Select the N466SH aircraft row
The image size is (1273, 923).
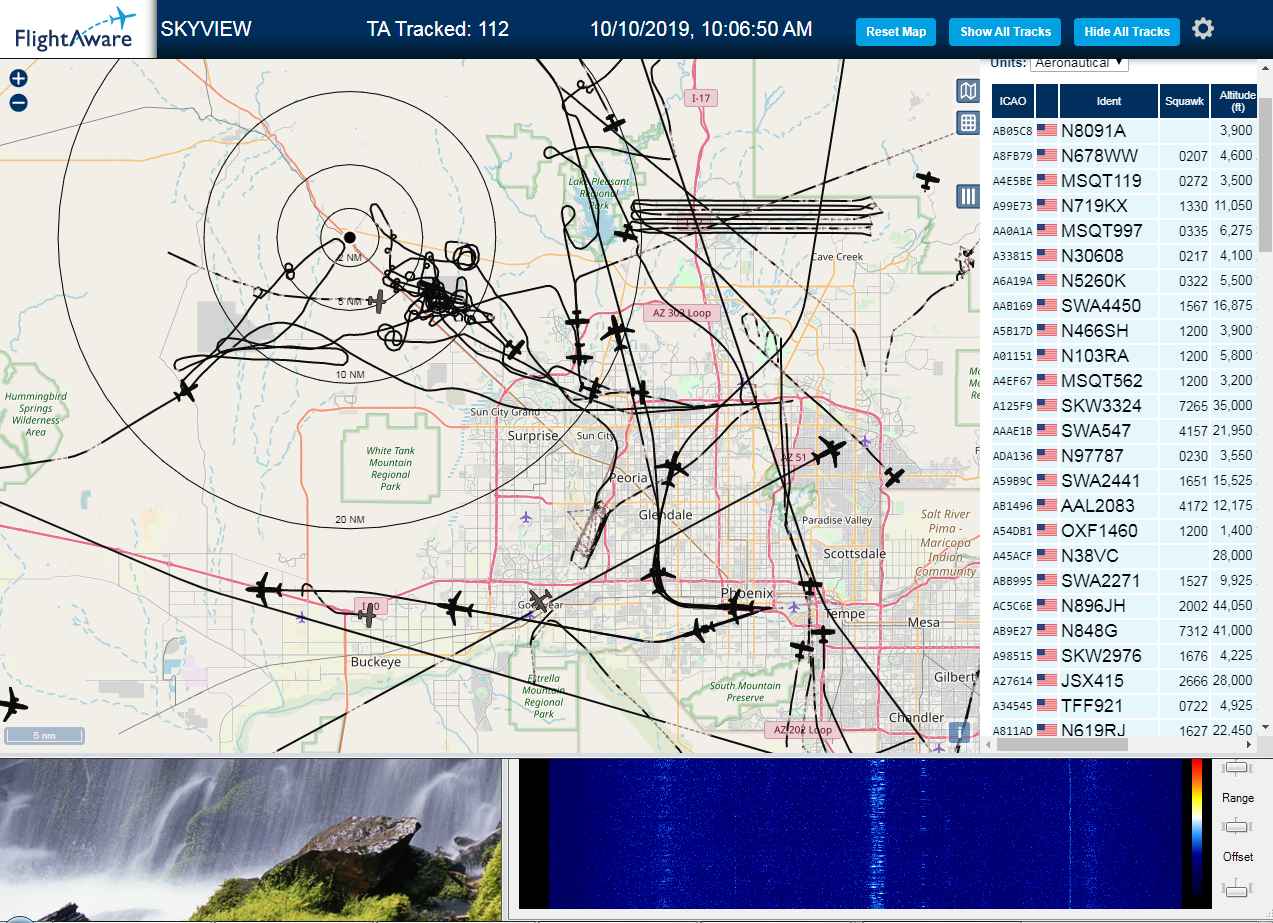[x=1125, y=330]
